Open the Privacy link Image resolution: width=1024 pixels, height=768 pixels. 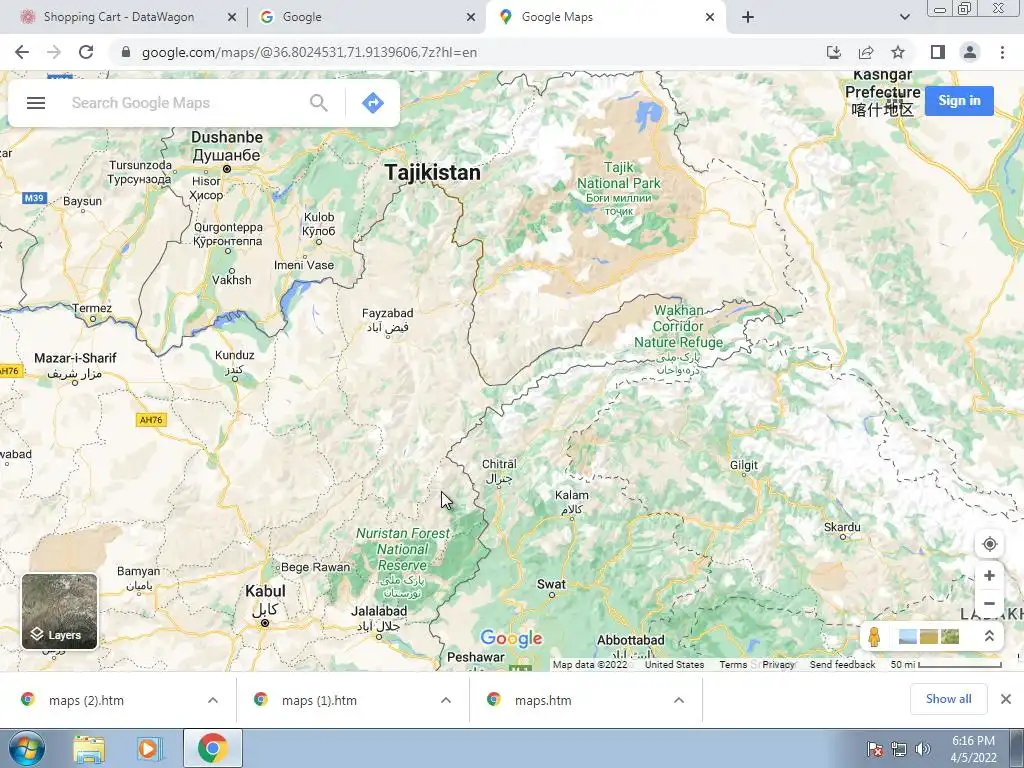(778, 664)
